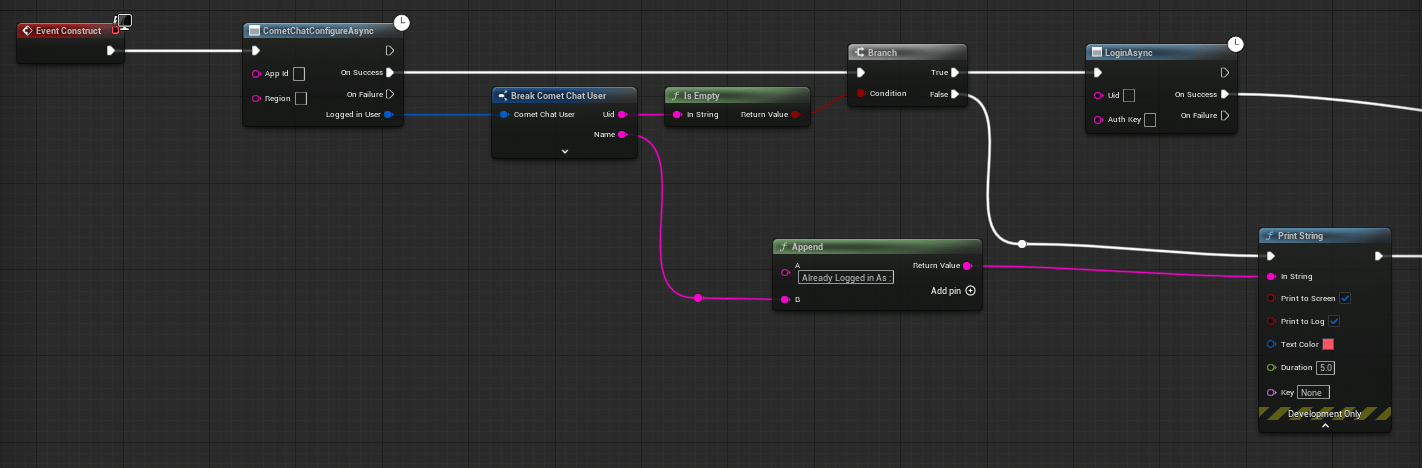This screenshot has height=468, width=1422.
Task: Click the Is Empty In String pin
Action: tap(677, 114)
